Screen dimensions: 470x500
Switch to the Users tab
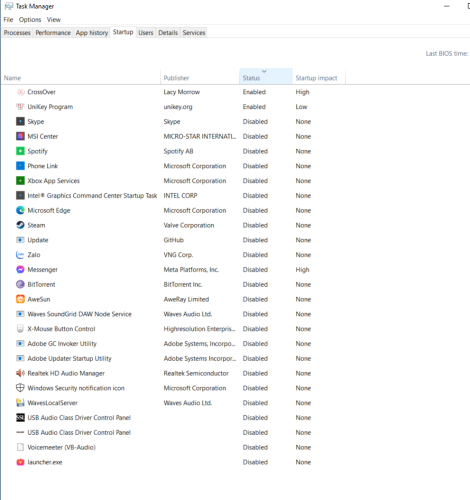[x=146, y=33]
